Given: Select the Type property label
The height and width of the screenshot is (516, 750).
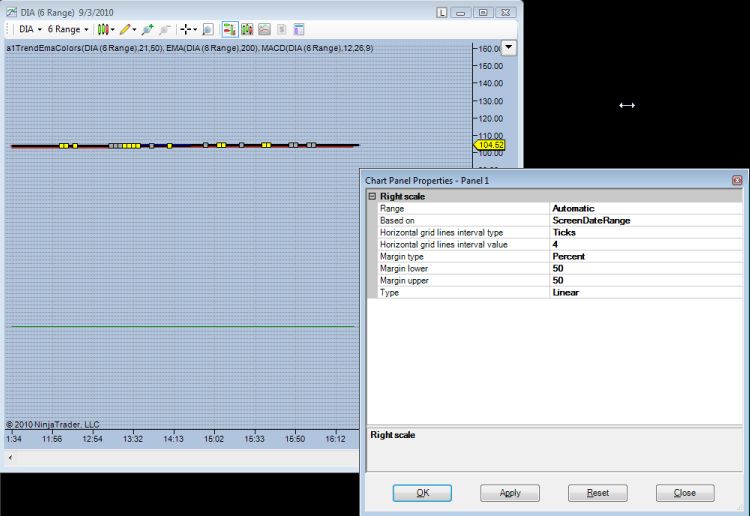Looking at the screenshot, I should tap(389, 292).
